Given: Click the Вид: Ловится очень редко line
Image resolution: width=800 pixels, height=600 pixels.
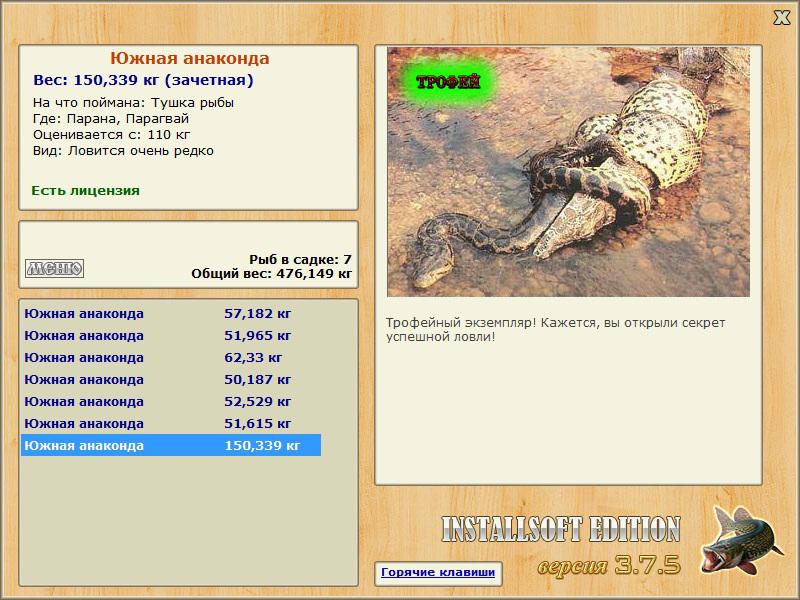Looking at the screenshot, I should pos(123,151).
